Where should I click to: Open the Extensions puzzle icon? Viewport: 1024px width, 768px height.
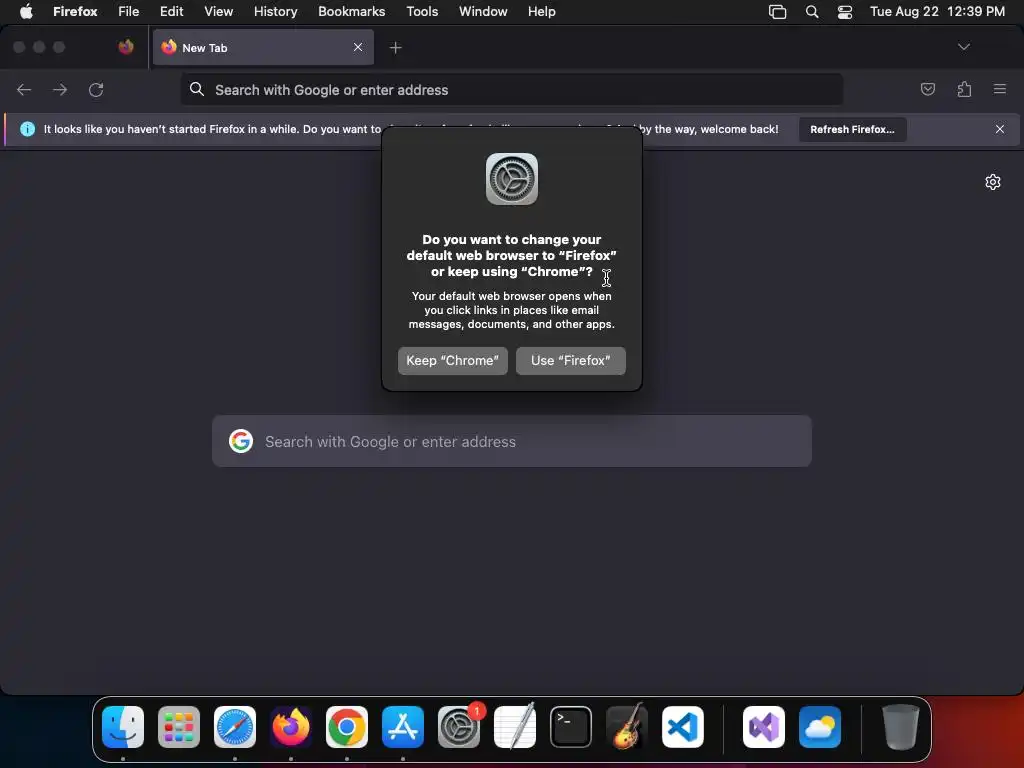[x=964, y=89]
